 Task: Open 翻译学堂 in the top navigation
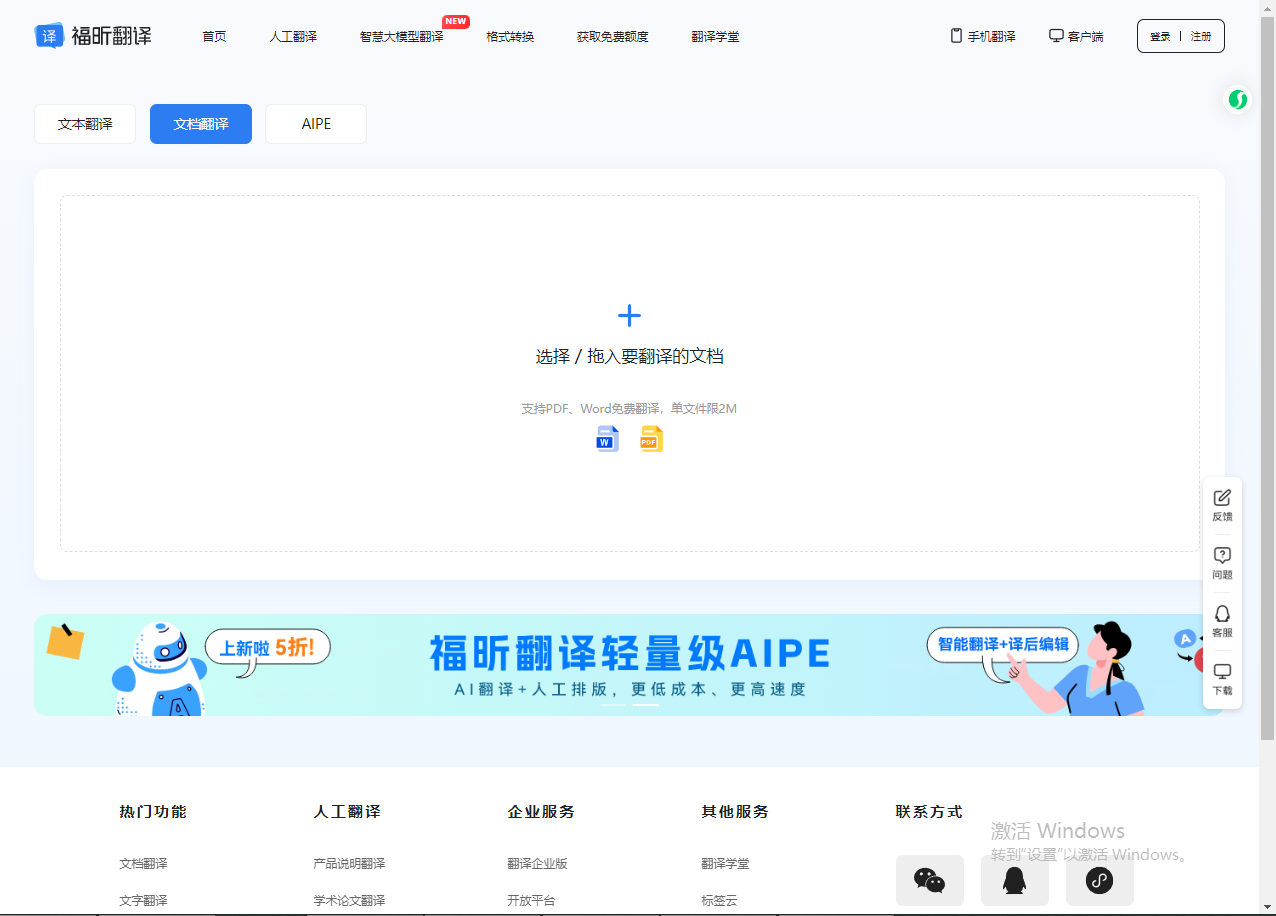[715, 37]
